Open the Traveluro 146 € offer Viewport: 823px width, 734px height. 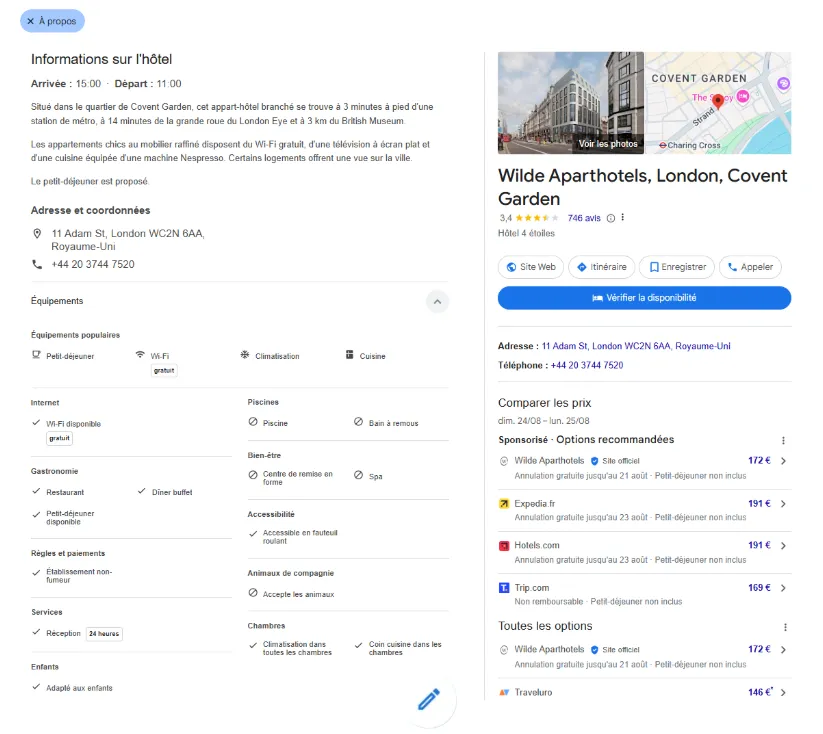tap(644, 692)
